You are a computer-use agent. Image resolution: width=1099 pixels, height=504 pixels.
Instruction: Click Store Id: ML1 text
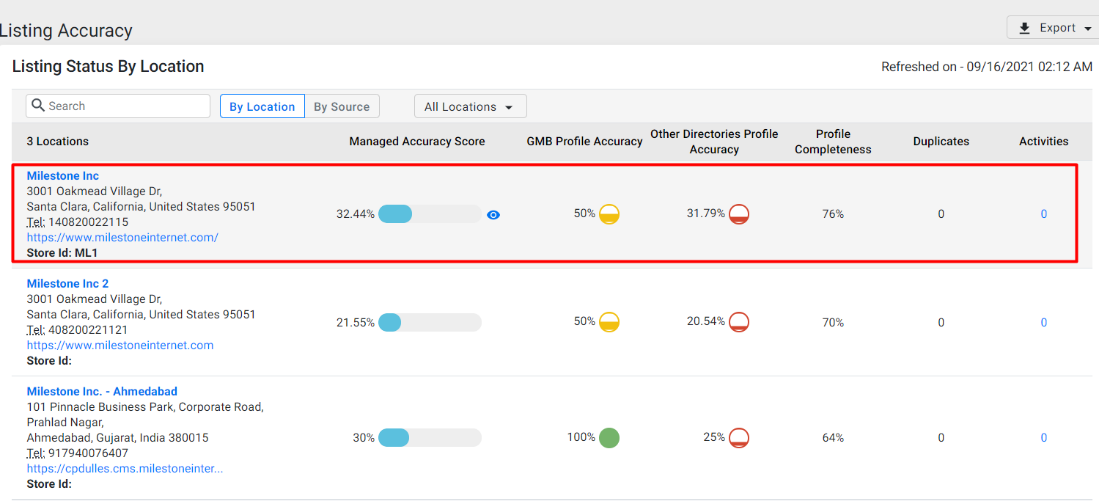tap(62, 253)
